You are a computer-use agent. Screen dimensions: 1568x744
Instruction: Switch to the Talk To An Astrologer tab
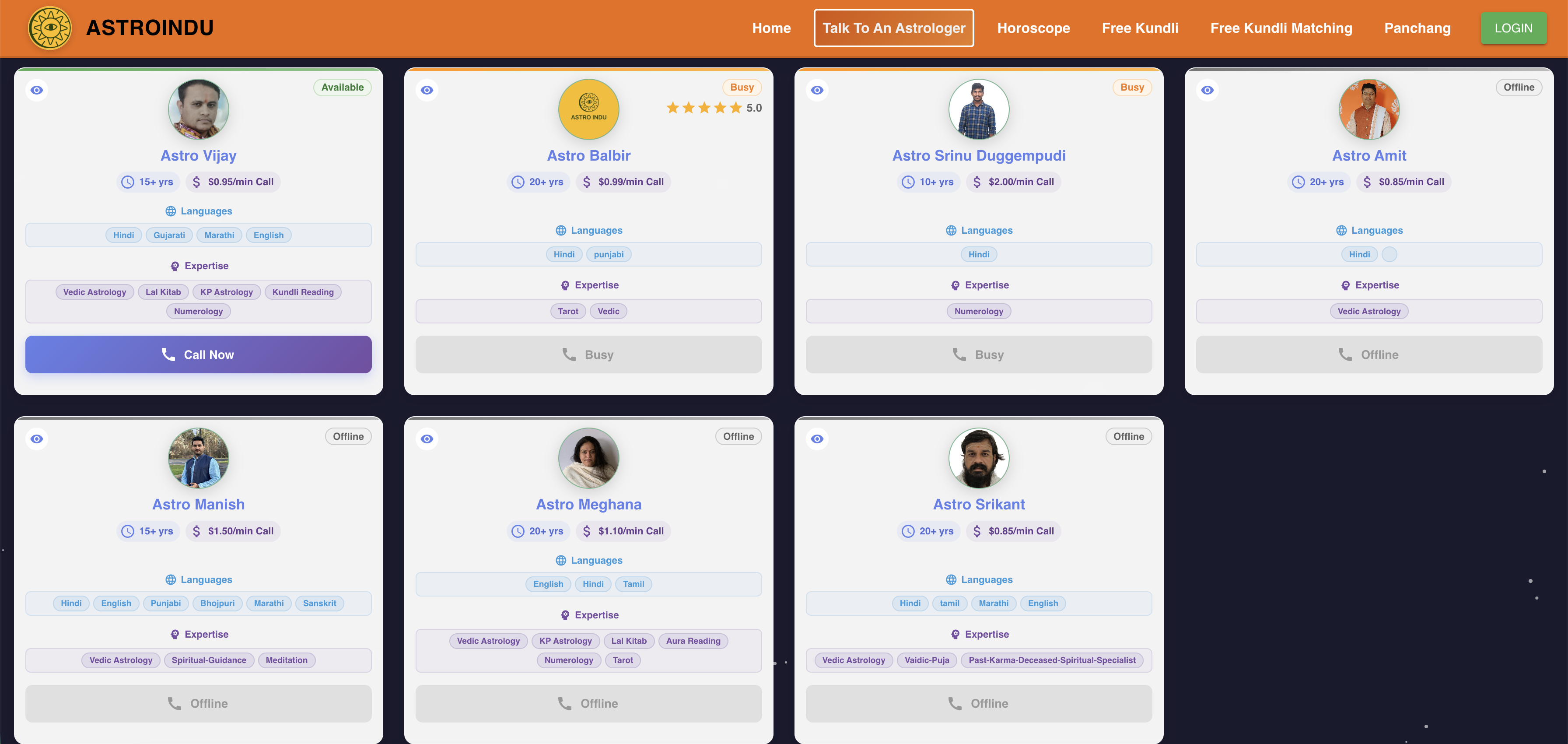coord(893,28)
